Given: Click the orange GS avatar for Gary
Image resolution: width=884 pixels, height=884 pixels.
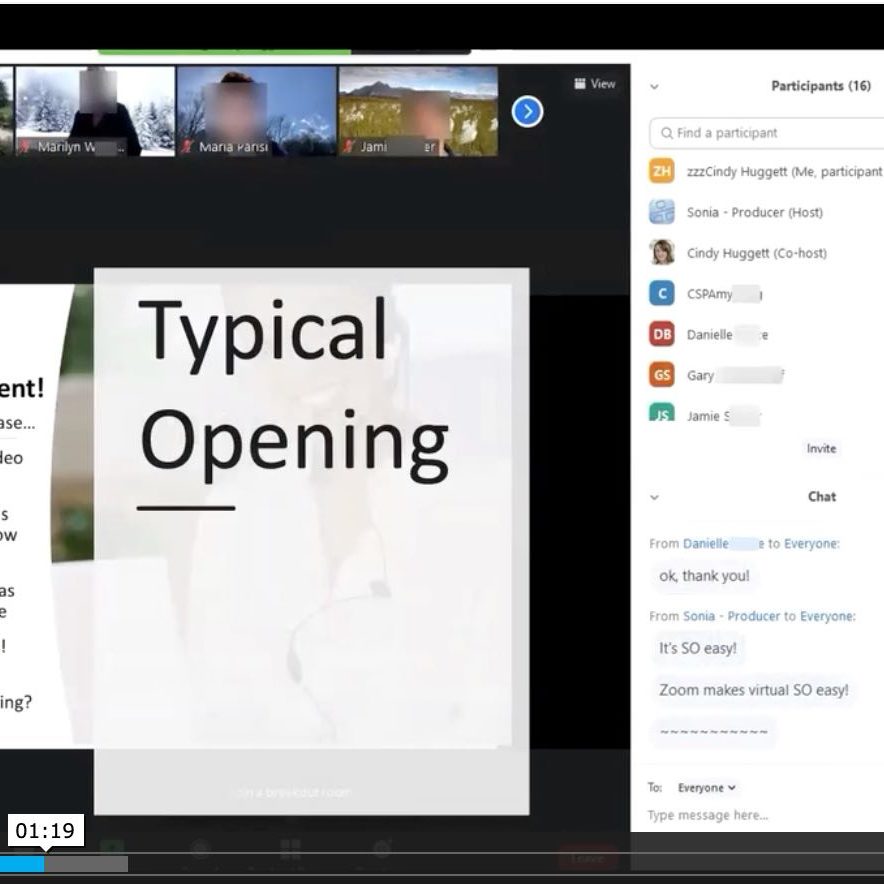Looking at the screenshot, I should coord(661,376).
